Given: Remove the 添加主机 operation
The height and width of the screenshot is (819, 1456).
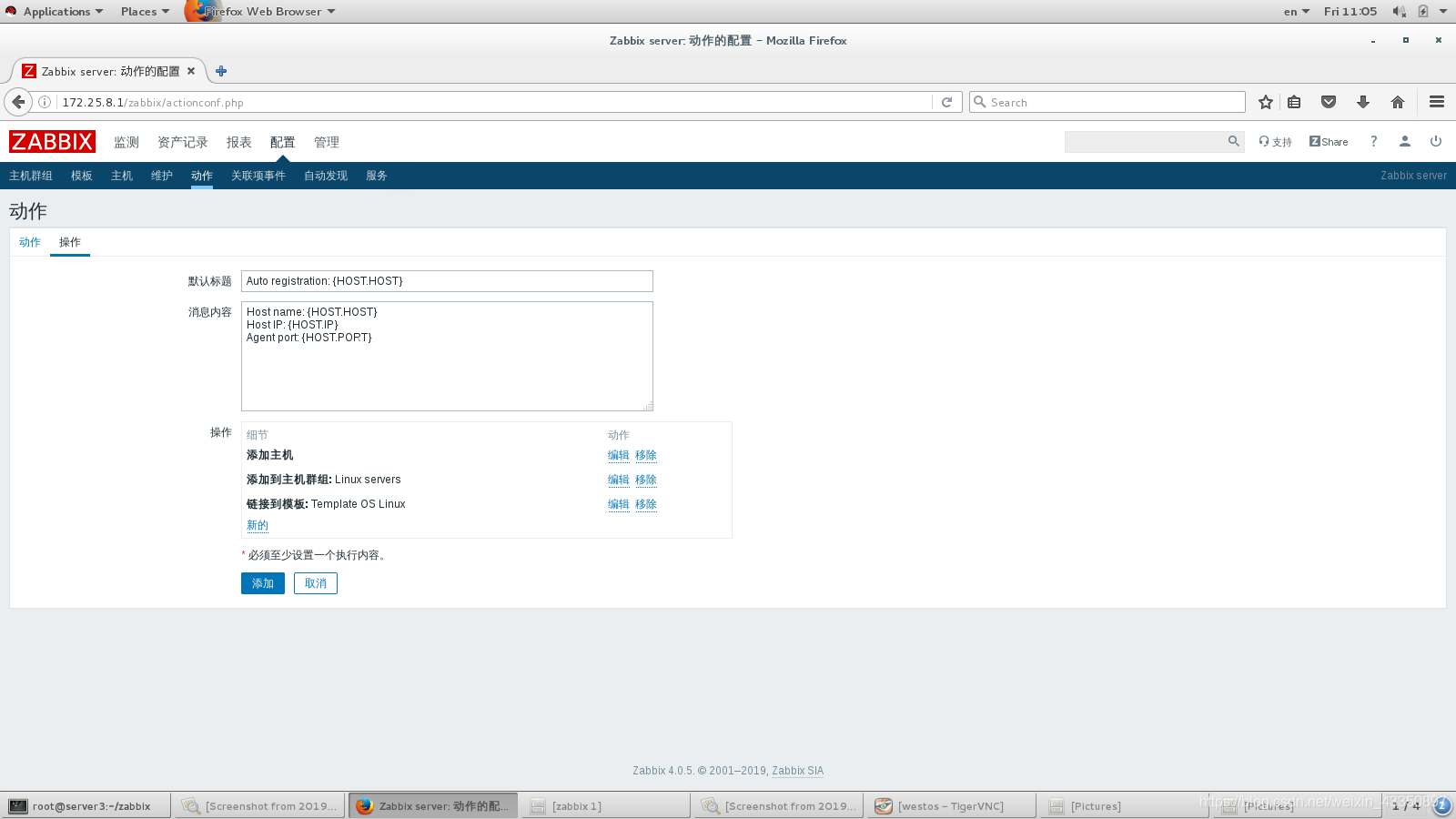Looking at the screenshot, I should click(x=646, y=455).
